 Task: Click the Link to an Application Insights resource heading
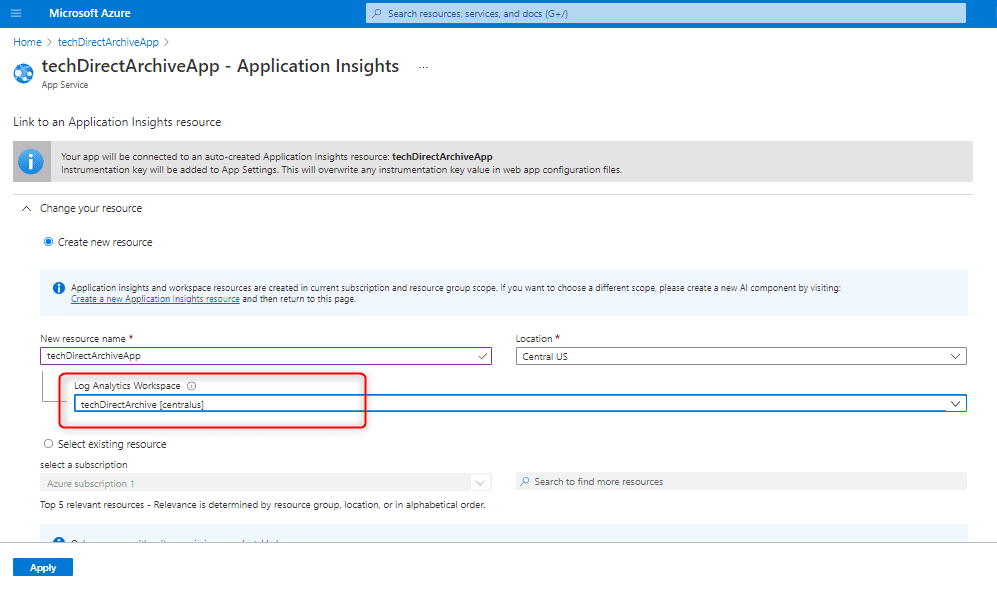(x=117, y=122)
